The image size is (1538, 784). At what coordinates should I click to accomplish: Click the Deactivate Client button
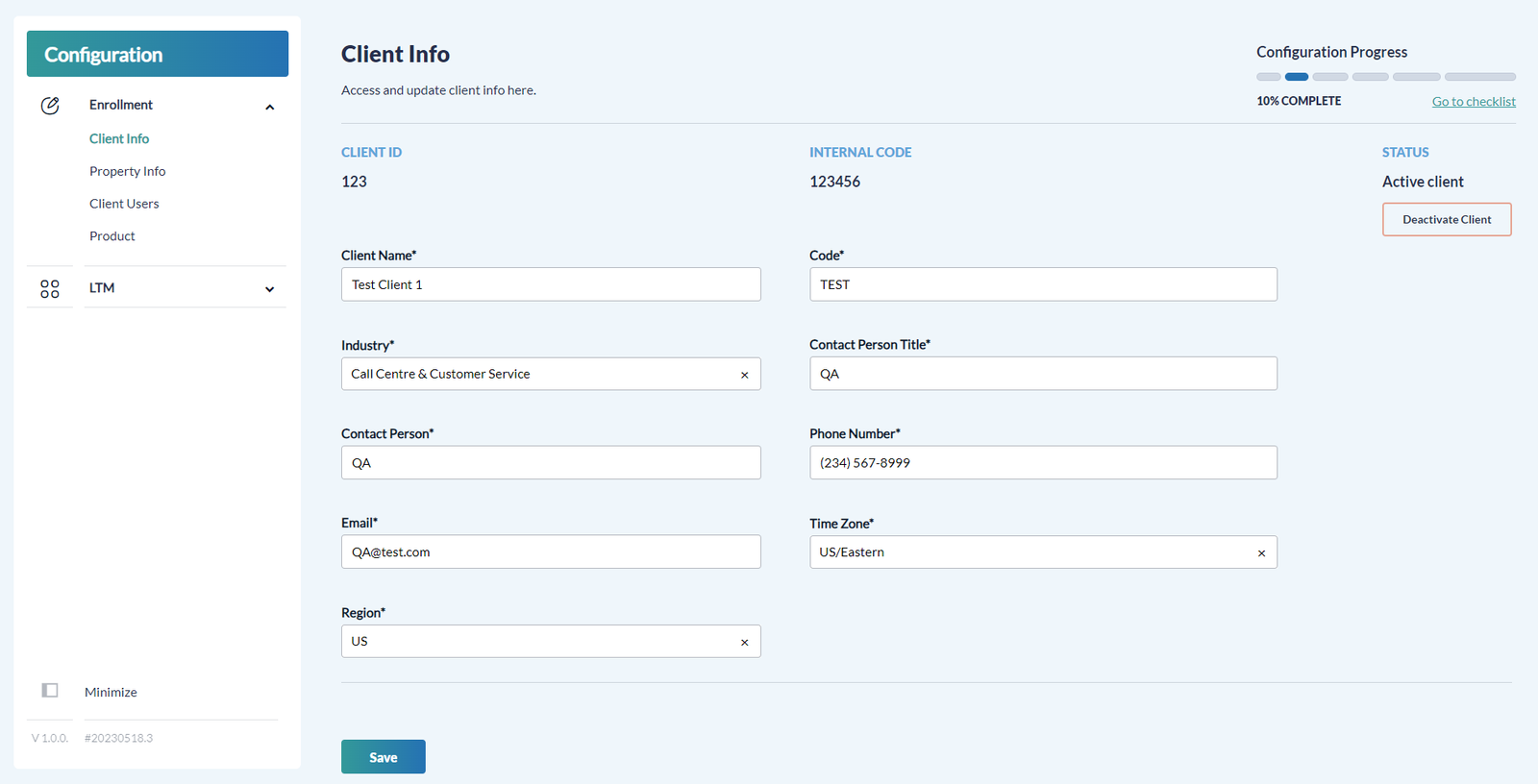(x=1447, y=219)
